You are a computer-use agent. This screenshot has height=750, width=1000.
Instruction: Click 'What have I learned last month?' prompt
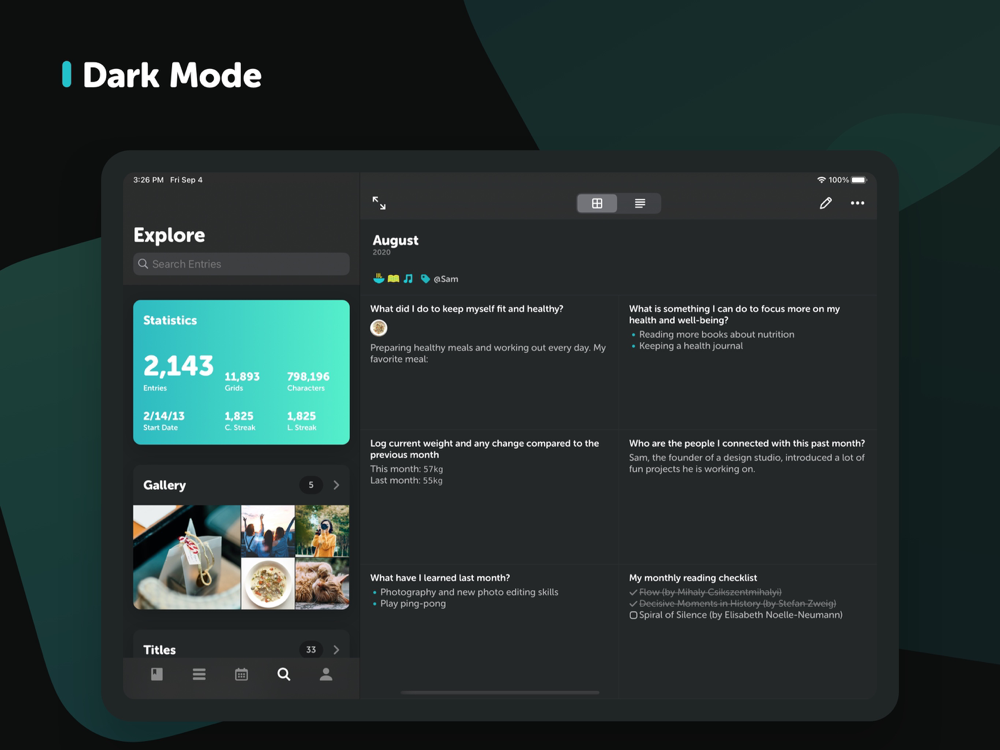(x=439, y=578)
